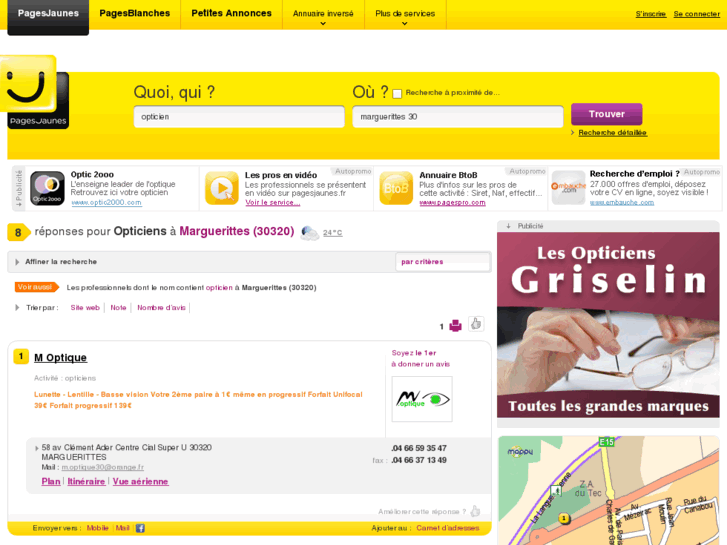Click the embauche.com logo icon
Viewport: 727px width, 545px height.
coord(568,187)
